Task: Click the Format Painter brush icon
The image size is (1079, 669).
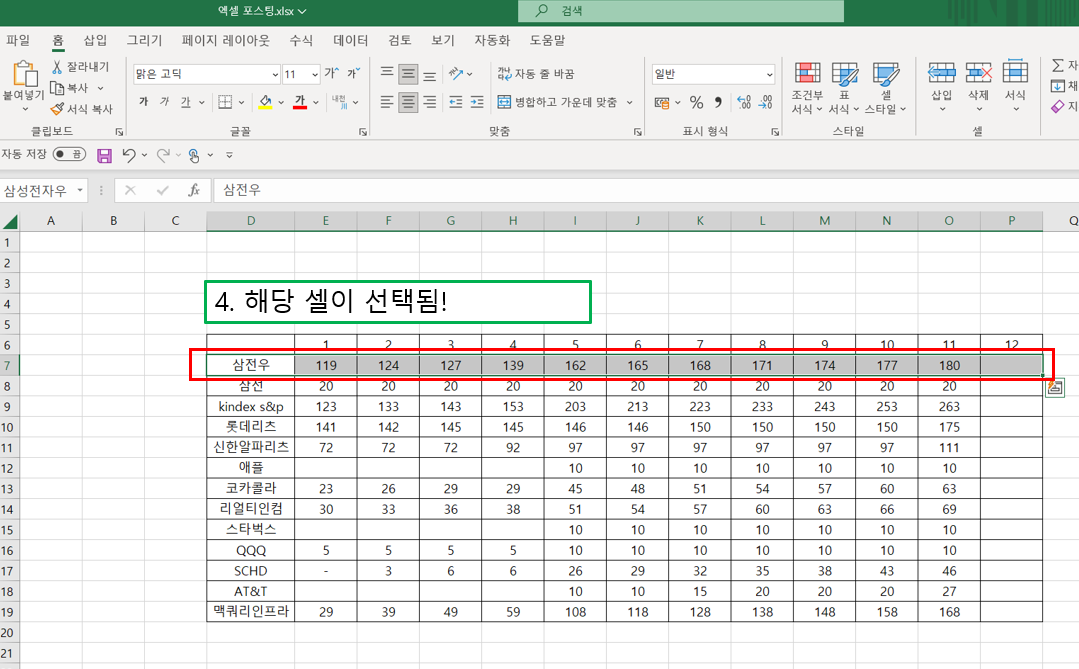Action: 57,109
